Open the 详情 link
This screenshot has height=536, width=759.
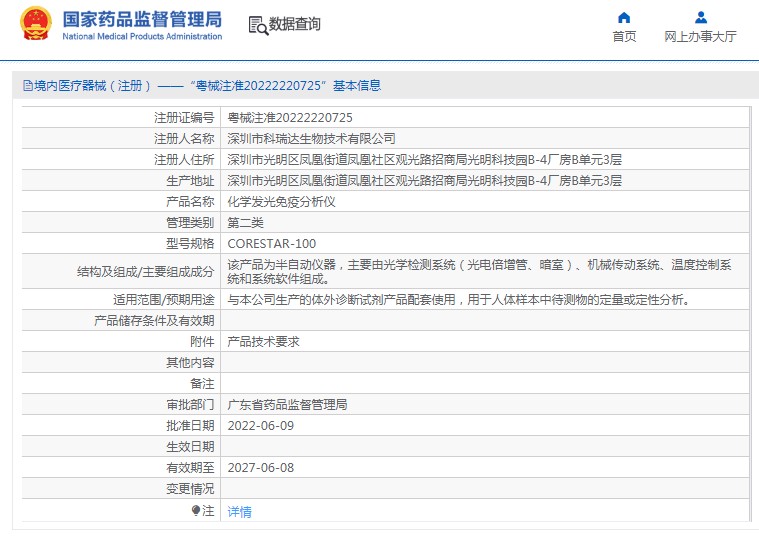(239, 512)
